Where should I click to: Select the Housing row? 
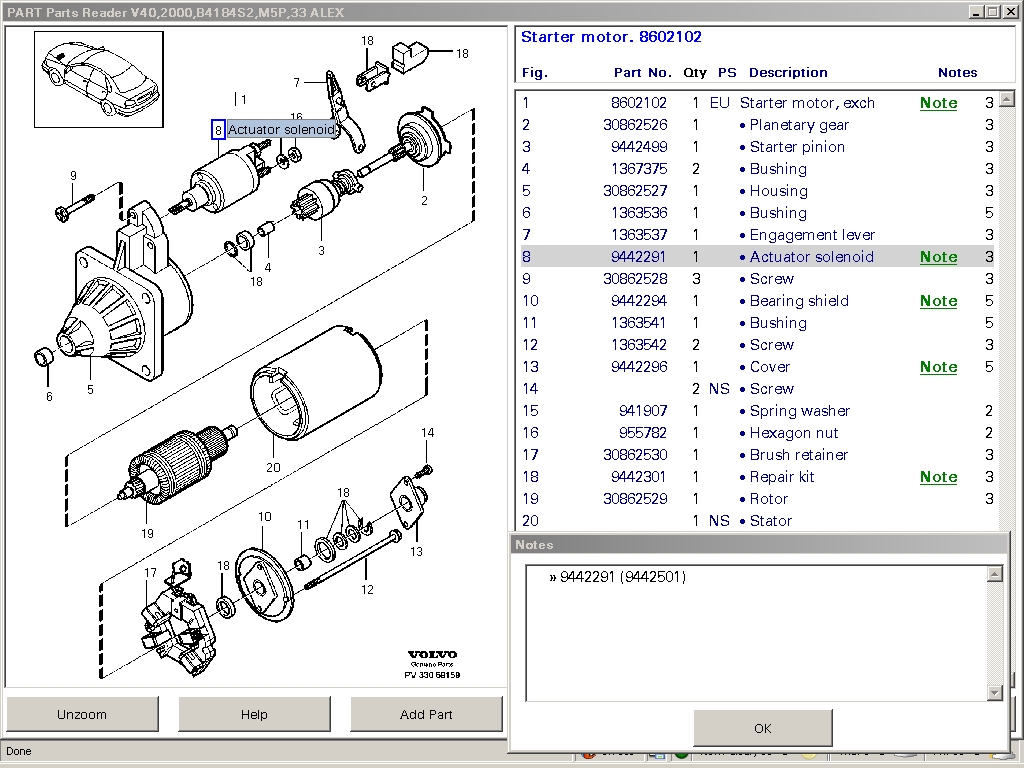pyautogui.click(x=758, y=191)
